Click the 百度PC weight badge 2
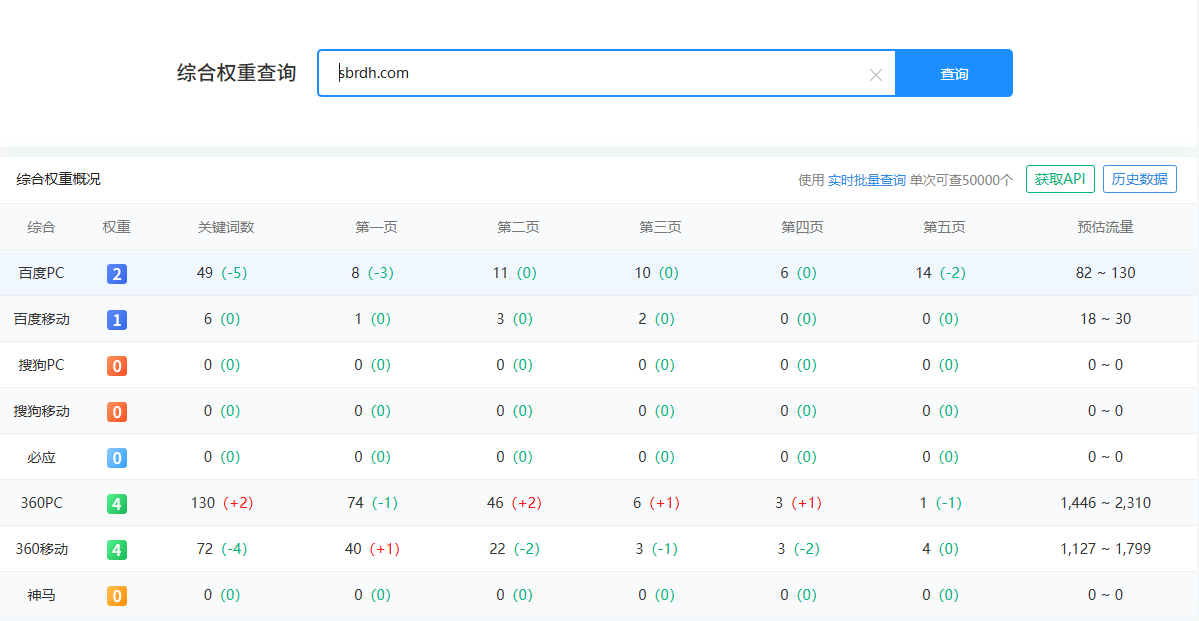Image resolution: width=1199 pixels, height=621 pixels. pos(117,274)
